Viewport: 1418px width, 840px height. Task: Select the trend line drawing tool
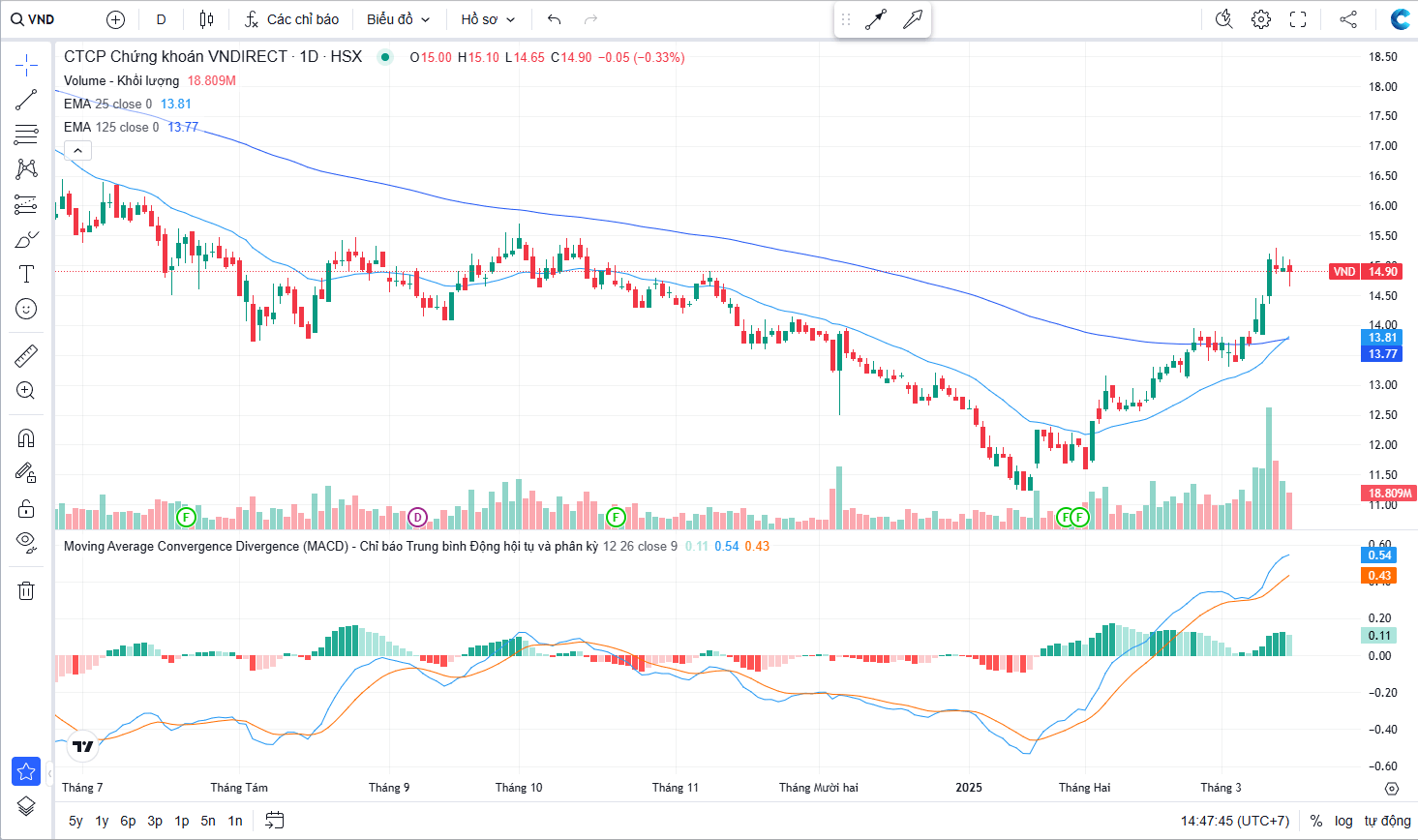point(26,100)
